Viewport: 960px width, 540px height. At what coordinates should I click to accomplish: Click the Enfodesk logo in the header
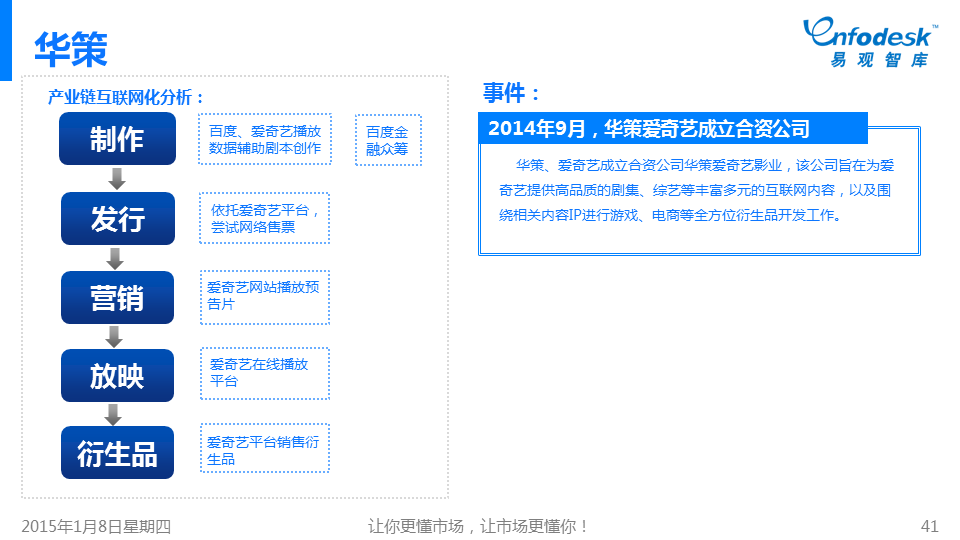click(x=869, y=44)
